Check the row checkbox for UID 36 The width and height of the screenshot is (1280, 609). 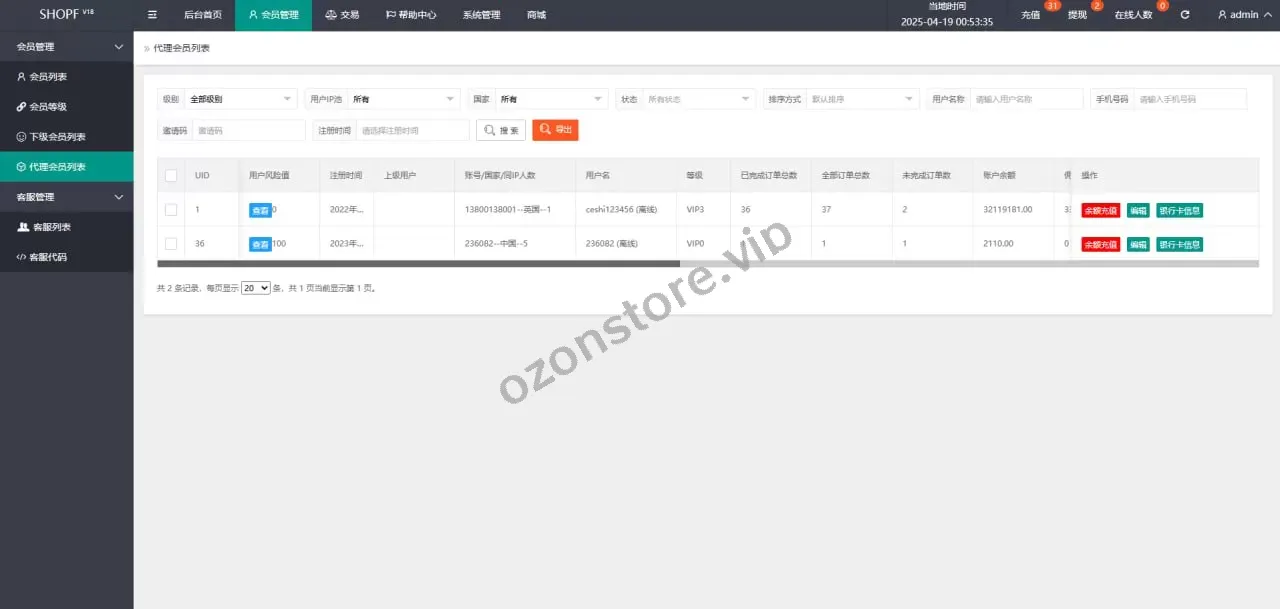tap(171, 244)
